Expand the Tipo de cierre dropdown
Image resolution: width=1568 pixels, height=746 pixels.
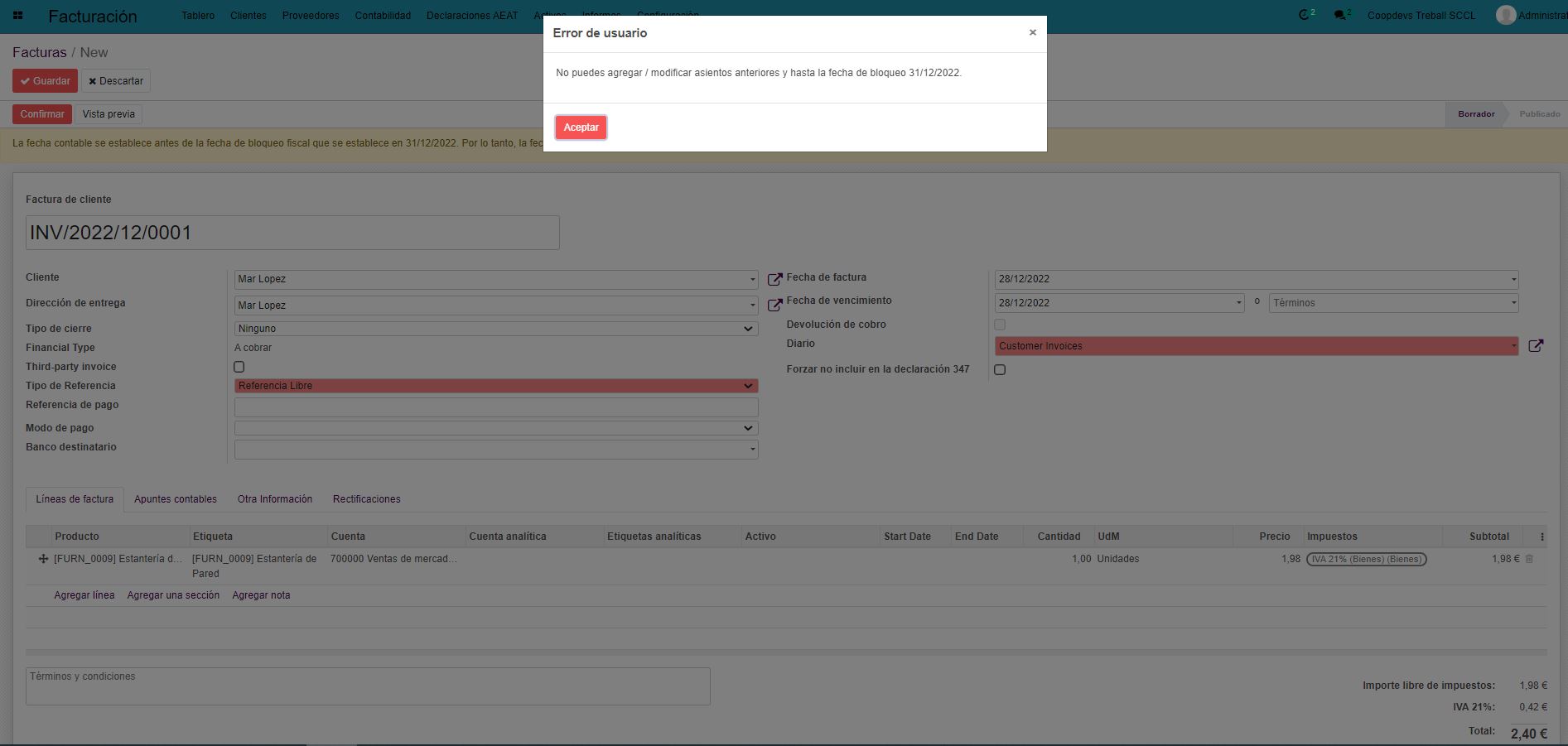495,329
